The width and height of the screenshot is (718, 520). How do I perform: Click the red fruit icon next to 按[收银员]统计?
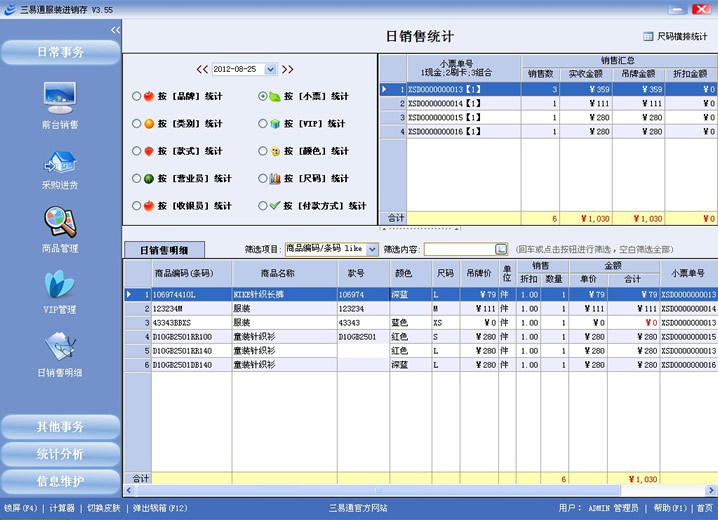click(x=149, y=206)
